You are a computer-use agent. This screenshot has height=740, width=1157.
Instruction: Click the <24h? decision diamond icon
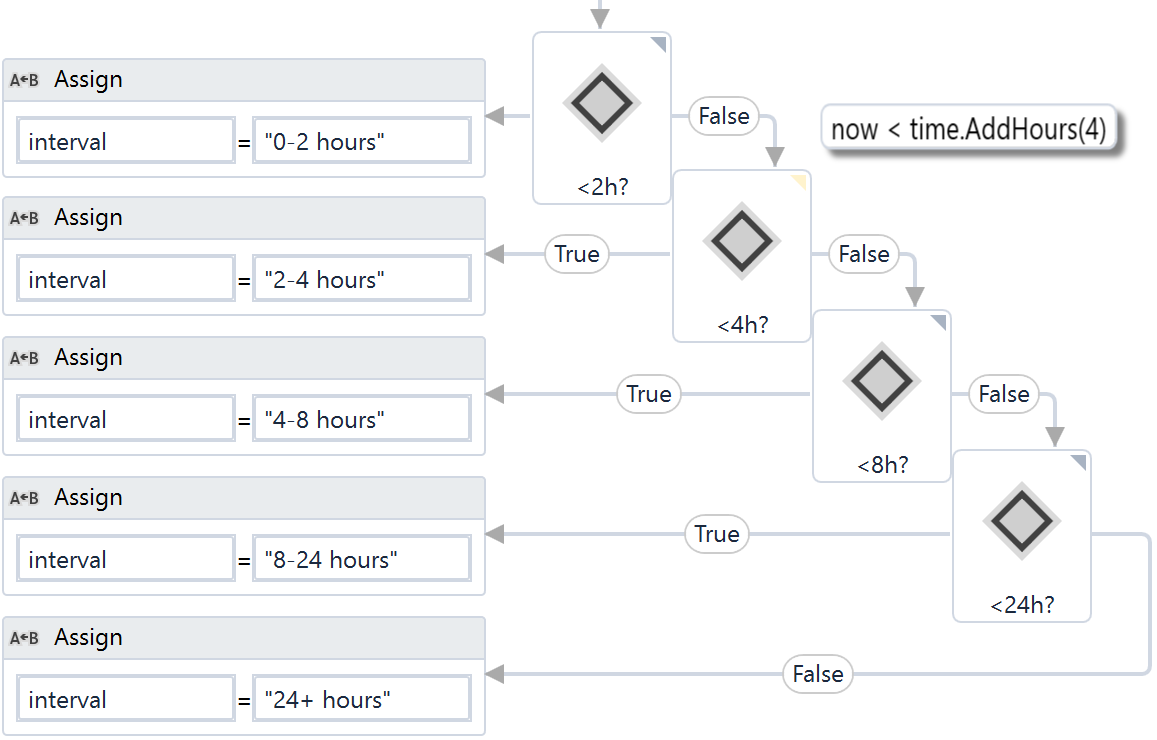(x=1021, y=521)
